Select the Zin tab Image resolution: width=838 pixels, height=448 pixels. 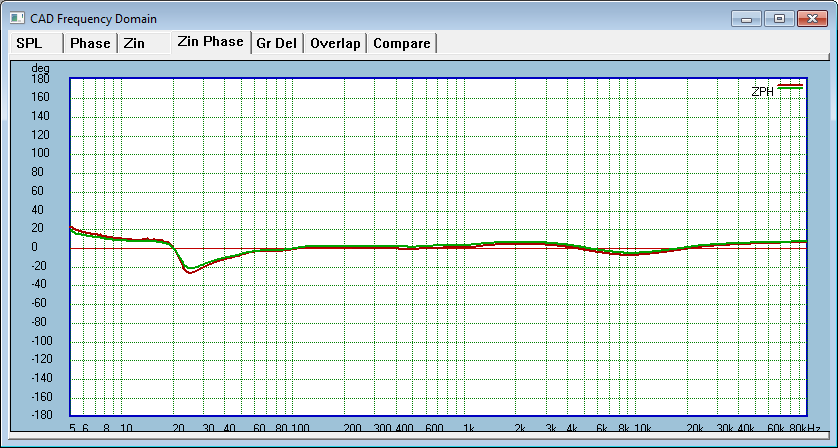144,43
